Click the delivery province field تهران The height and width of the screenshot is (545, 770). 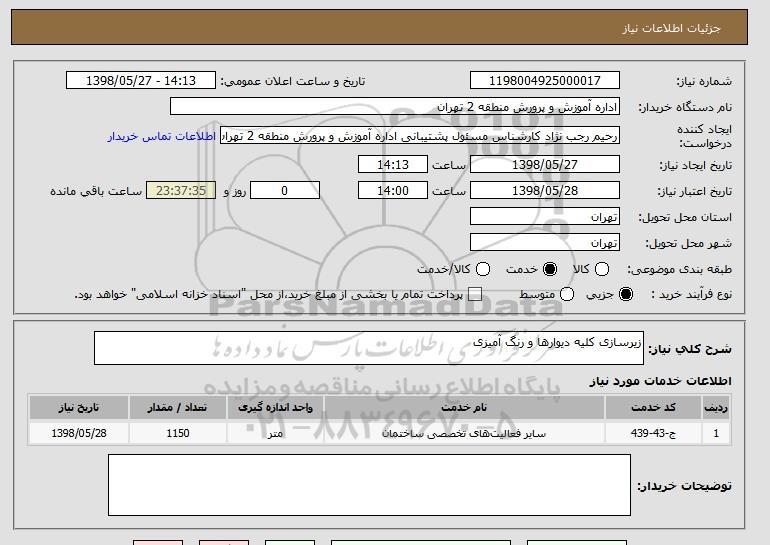pyautogui.click(x=545, y=217)
